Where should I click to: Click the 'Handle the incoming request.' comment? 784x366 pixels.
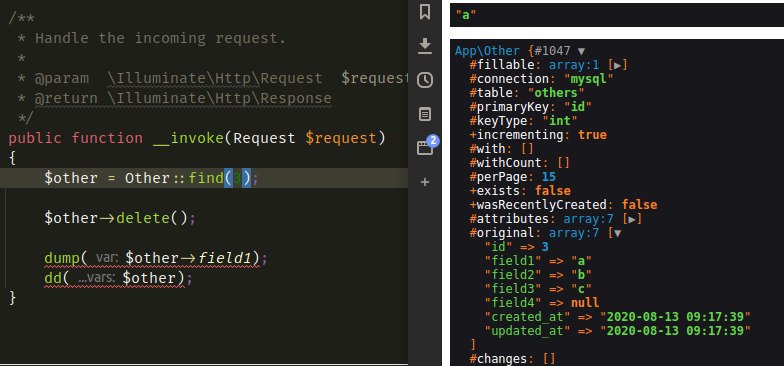160,38
